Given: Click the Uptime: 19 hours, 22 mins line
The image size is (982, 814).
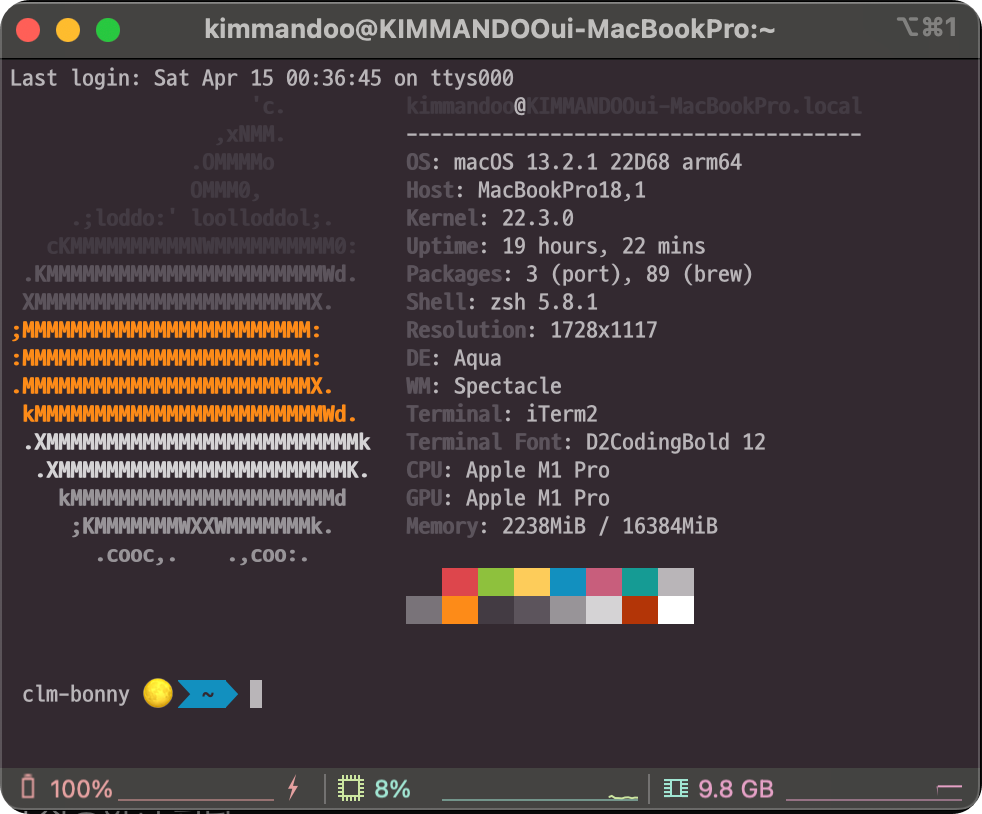Looking at the screenshot, I should [x=556, y=246].
